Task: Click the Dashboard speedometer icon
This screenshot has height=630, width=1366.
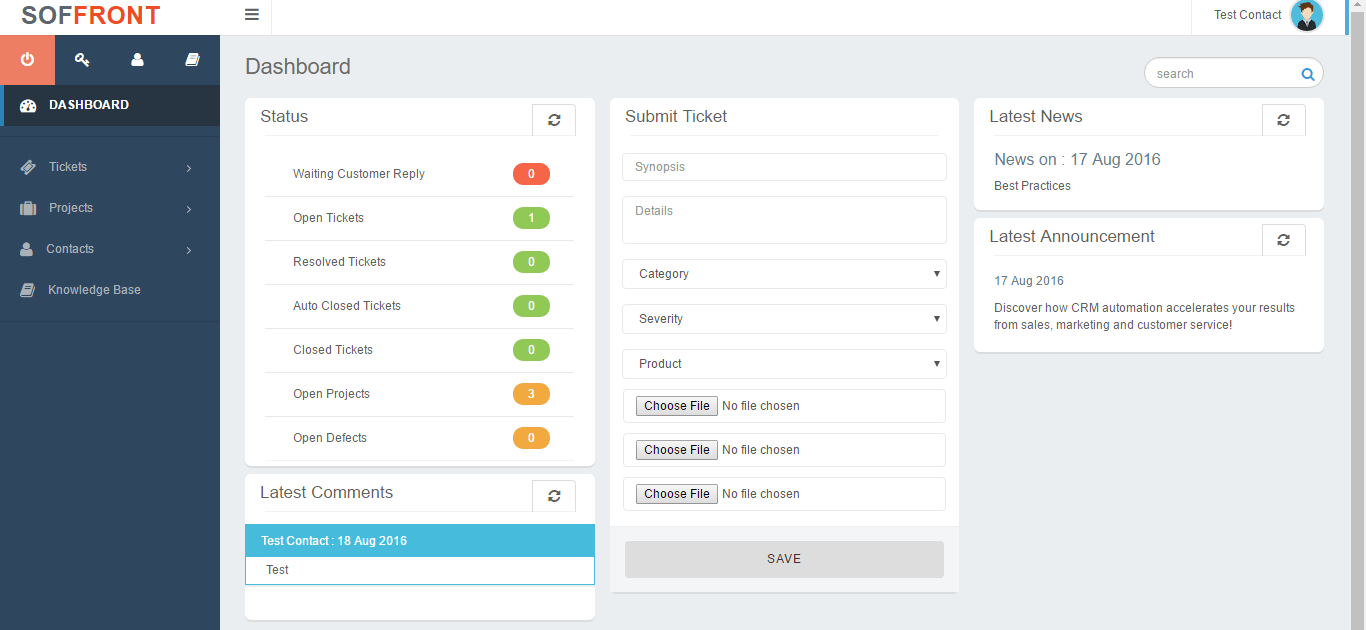Action: coord(28,104)
